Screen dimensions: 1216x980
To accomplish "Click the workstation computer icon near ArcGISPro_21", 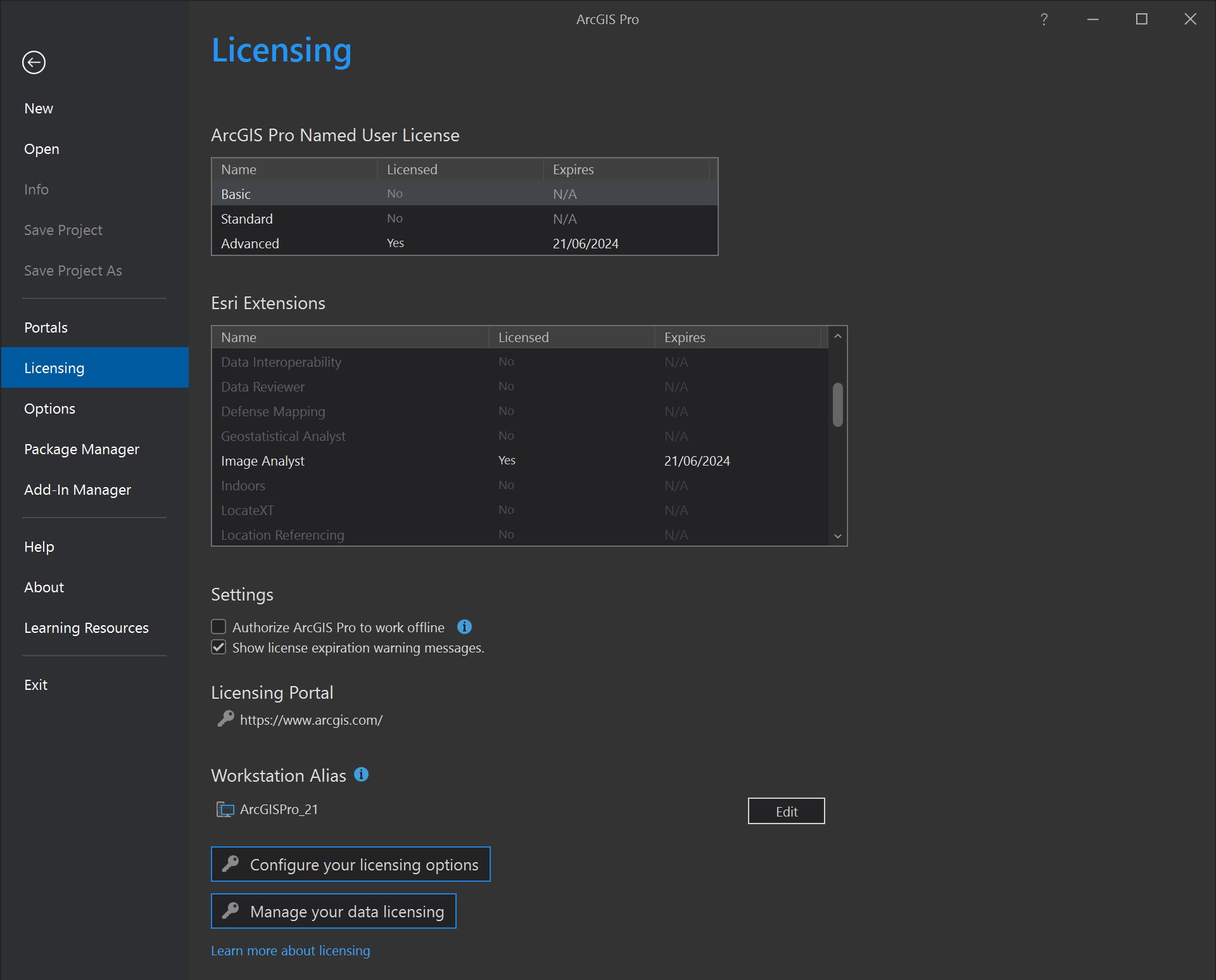I will [225, 810].
